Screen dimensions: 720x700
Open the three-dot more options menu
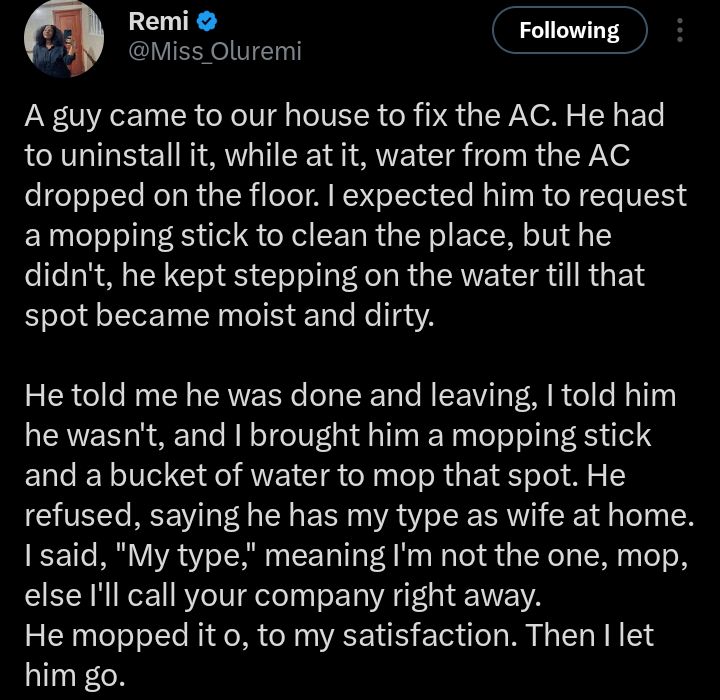(681, 32)
